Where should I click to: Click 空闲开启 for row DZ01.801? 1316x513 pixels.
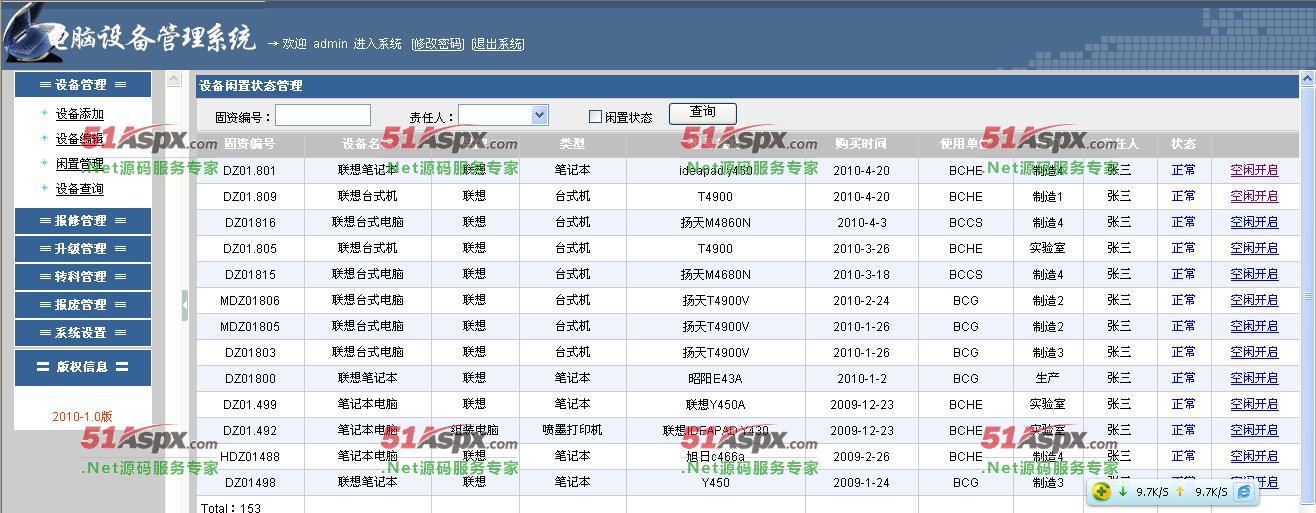[x=1254, y=170]
